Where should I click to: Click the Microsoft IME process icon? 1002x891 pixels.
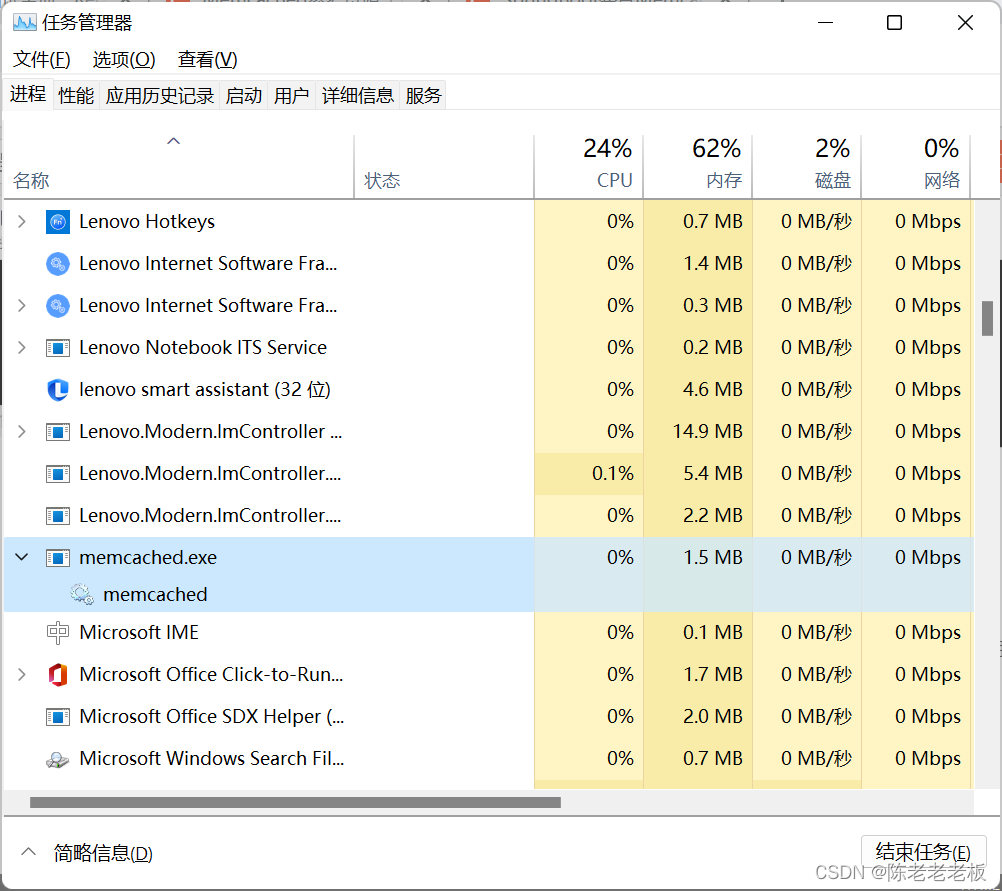(57, 632)
